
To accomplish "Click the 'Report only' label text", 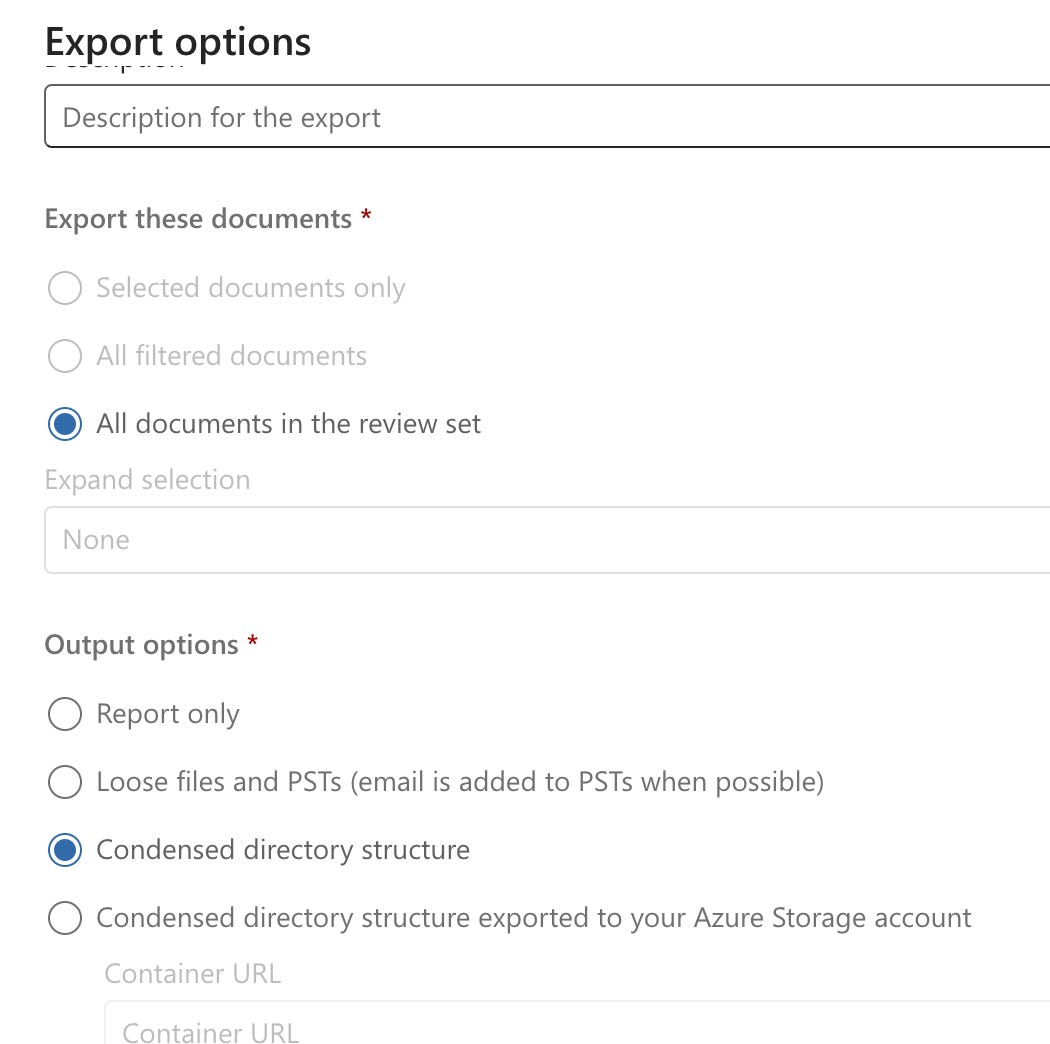I will click(x=168, y=714).
